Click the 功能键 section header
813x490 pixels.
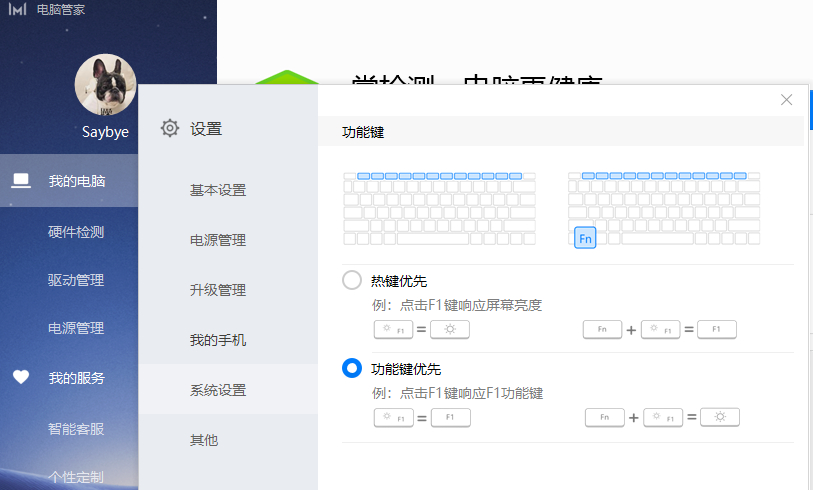(363, 132)
